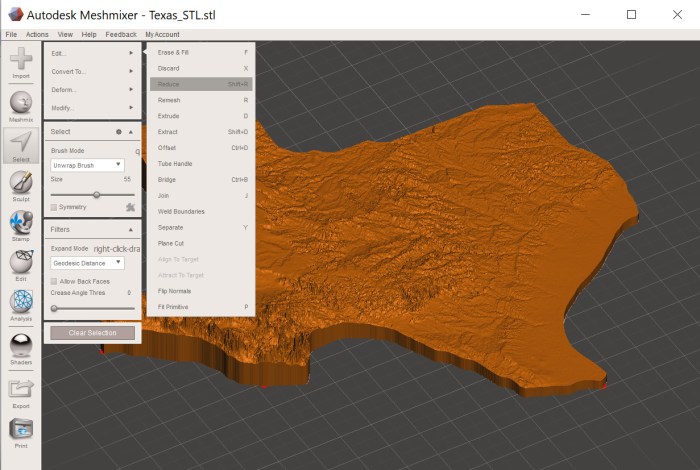Click the Brush Mode label
Viewport: 700px width, 470px height.
tap(67, 150)
